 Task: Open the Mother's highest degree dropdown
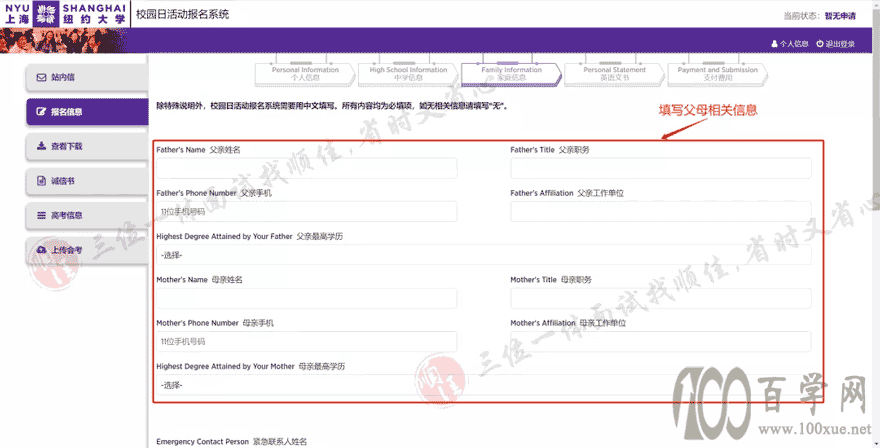coord(484,385)
